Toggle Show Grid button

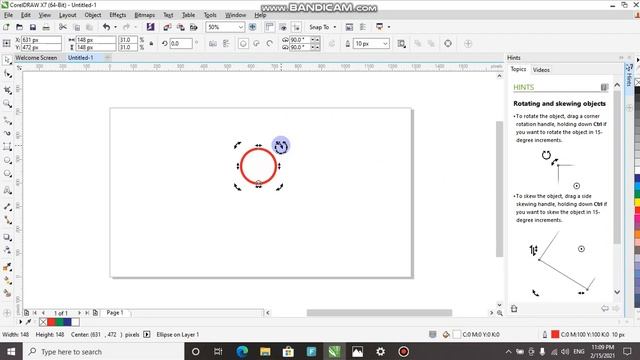[283, 27]
